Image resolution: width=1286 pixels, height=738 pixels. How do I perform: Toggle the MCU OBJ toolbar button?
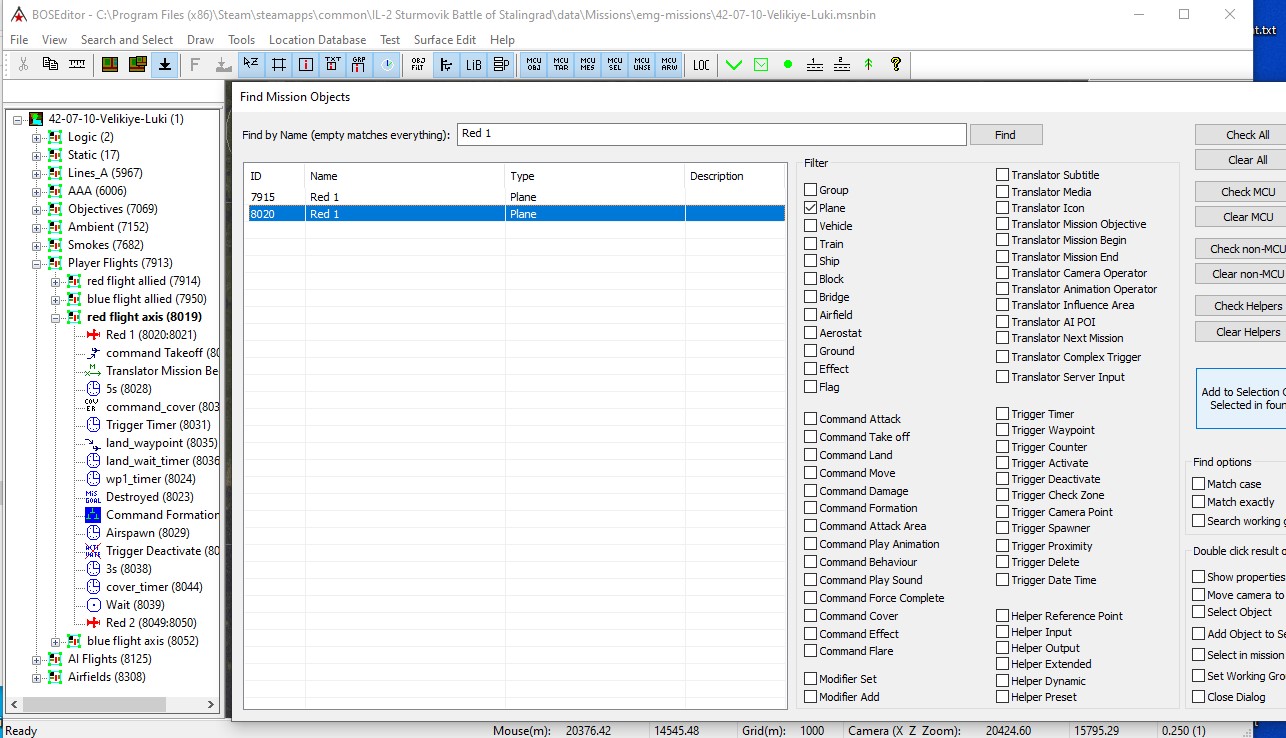tap(534, 64)
